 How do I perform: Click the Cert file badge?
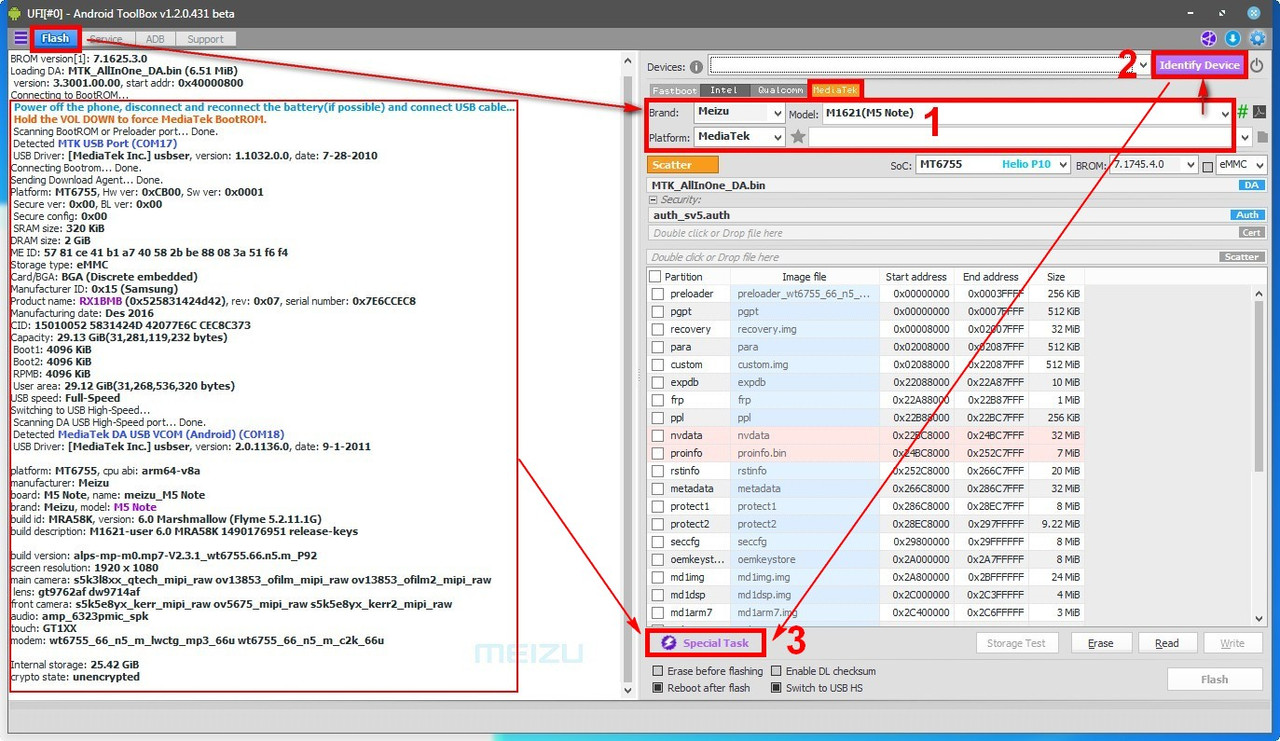[1251, 233]
